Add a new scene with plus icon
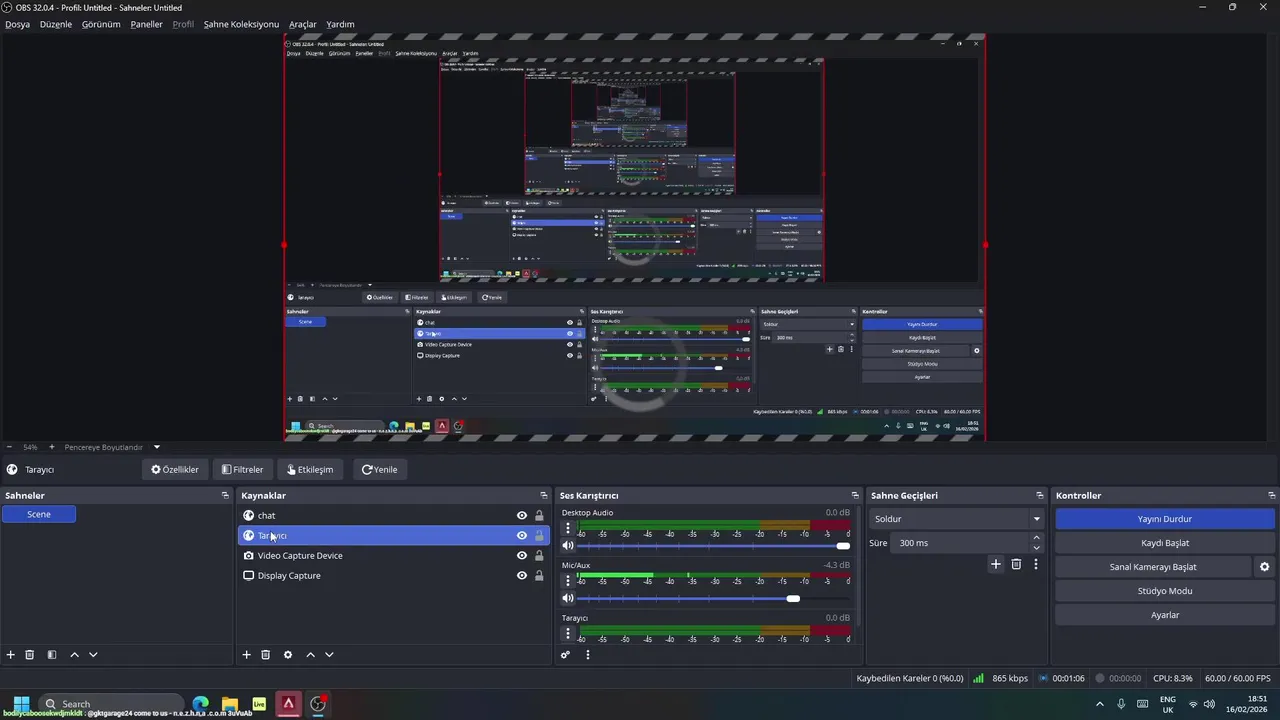The image size is (1280, 720). click(x=11, y=655)
